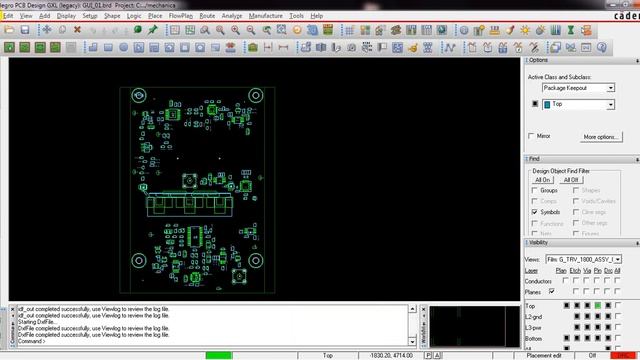Open the Display menu
The width and height of the screenshot is (640, 360).
[x=66, y=16]
